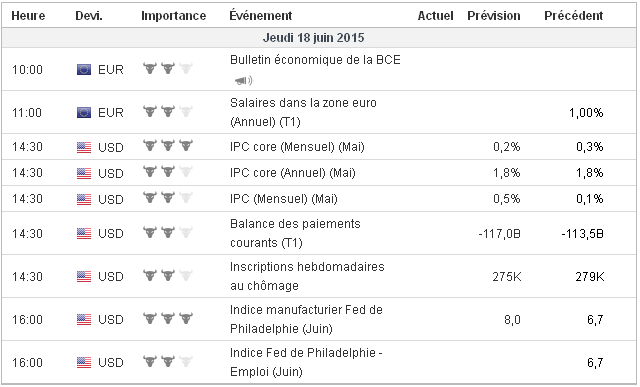
Task: Sort by the Importance column header
Action: coord(173,16)
